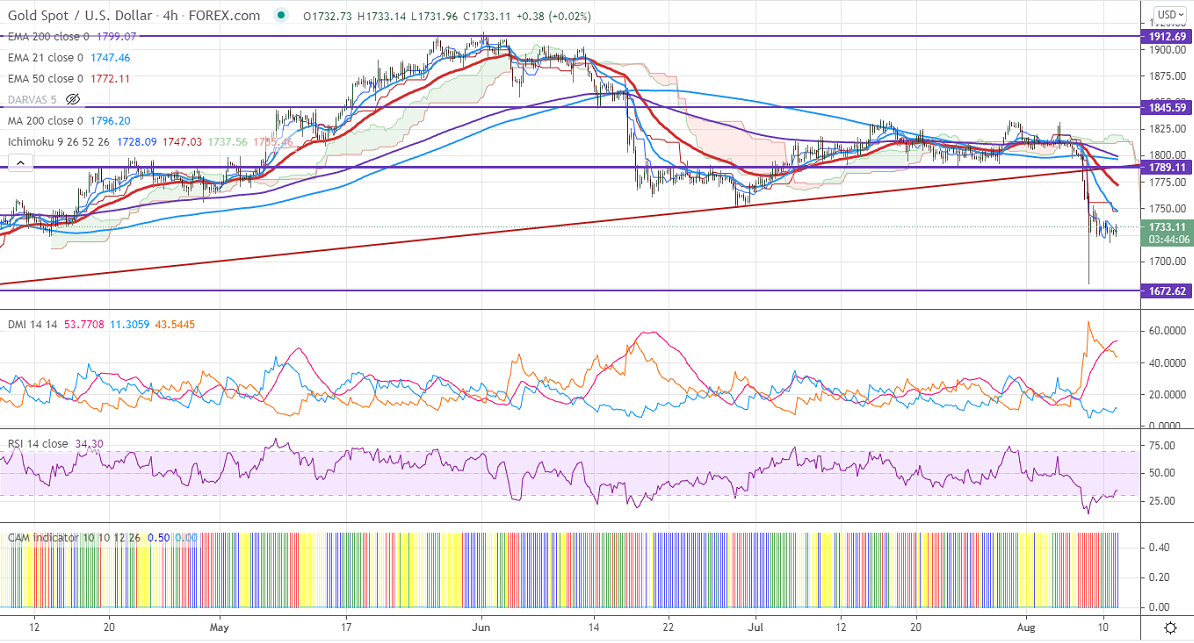Click EMA 200 value 1799.07
This screenshot has width=1194, height=643.
[116, 37]
